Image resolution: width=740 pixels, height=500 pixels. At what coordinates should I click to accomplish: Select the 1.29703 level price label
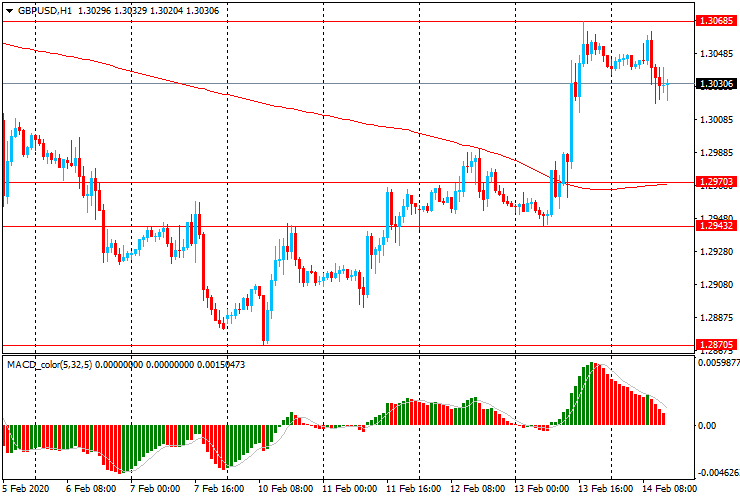(716, 182)
